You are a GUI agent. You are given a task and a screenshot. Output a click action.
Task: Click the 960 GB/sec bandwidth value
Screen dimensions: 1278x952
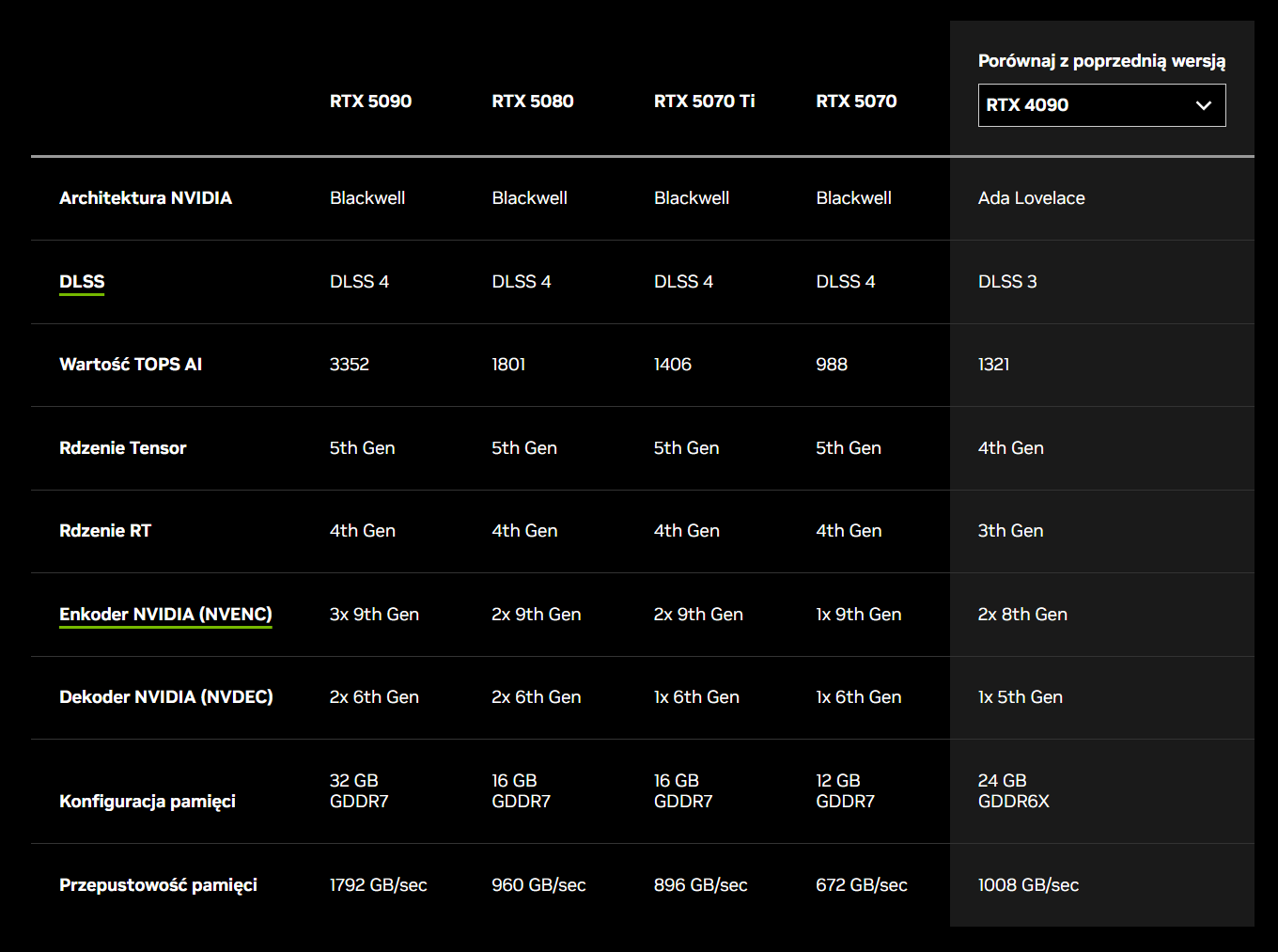click(538, 885)
